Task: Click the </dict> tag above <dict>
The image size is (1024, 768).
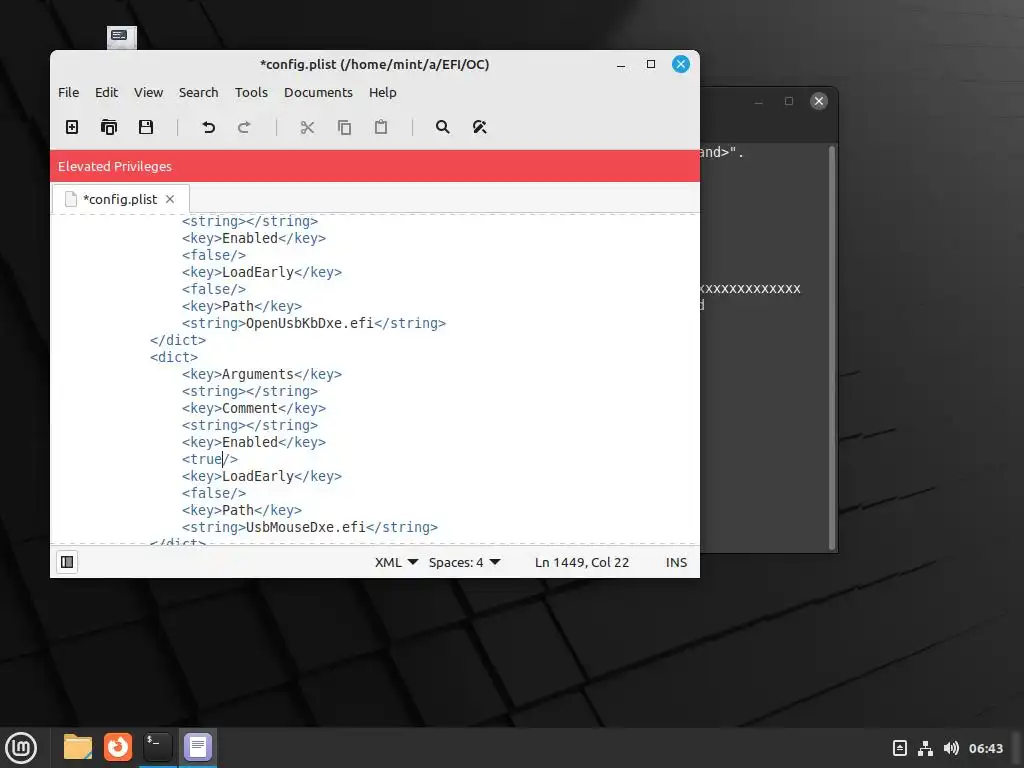Action: (178, 340)
